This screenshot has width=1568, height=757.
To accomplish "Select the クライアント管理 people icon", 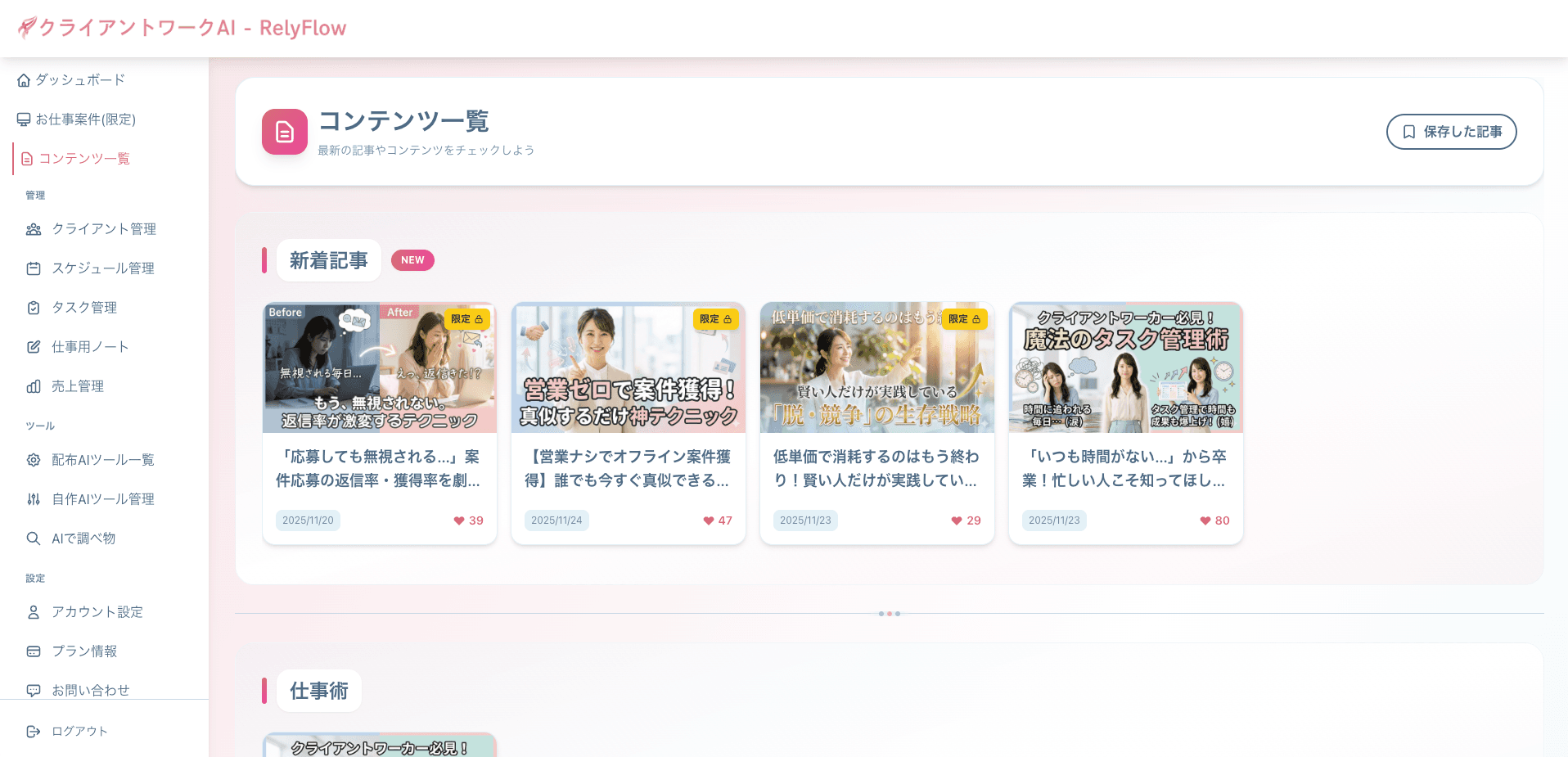I will tap(33, 229).
